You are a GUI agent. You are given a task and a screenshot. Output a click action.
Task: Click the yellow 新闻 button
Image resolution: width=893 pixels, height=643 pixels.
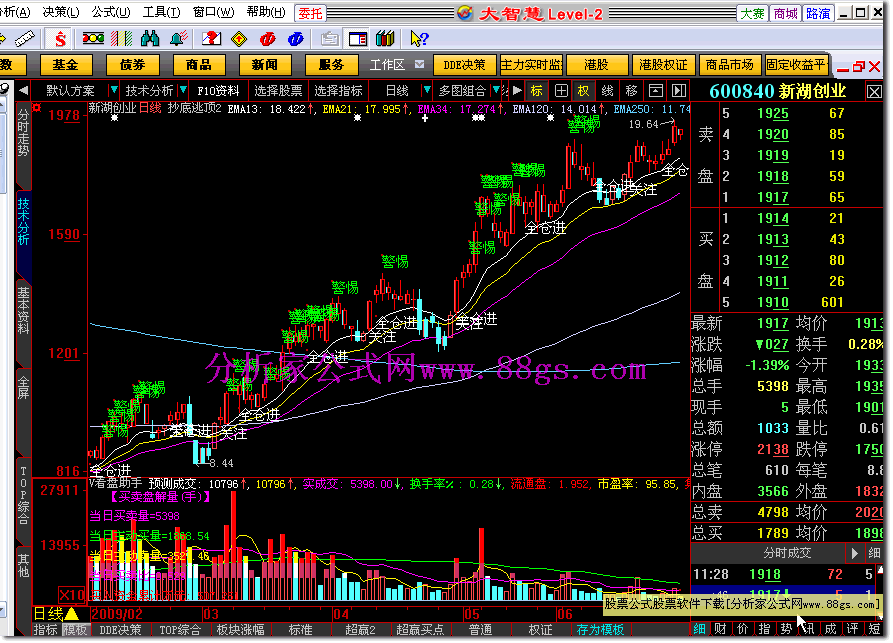point(265,65)
